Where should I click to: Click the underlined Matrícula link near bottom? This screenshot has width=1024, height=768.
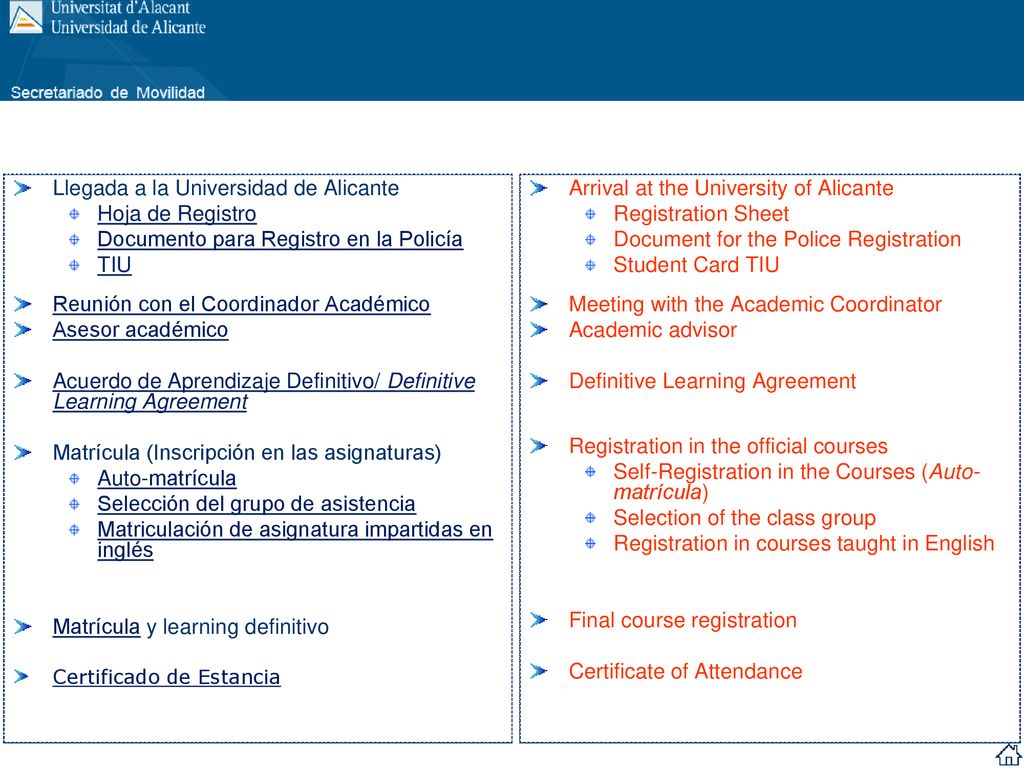point(96,627)
